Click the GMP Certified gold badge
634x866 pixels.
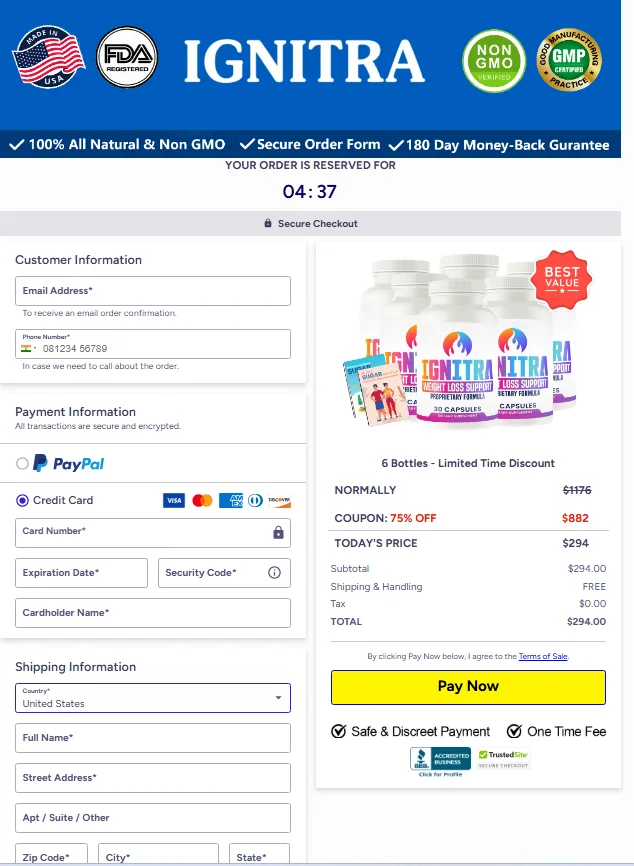tap(569, 60)
